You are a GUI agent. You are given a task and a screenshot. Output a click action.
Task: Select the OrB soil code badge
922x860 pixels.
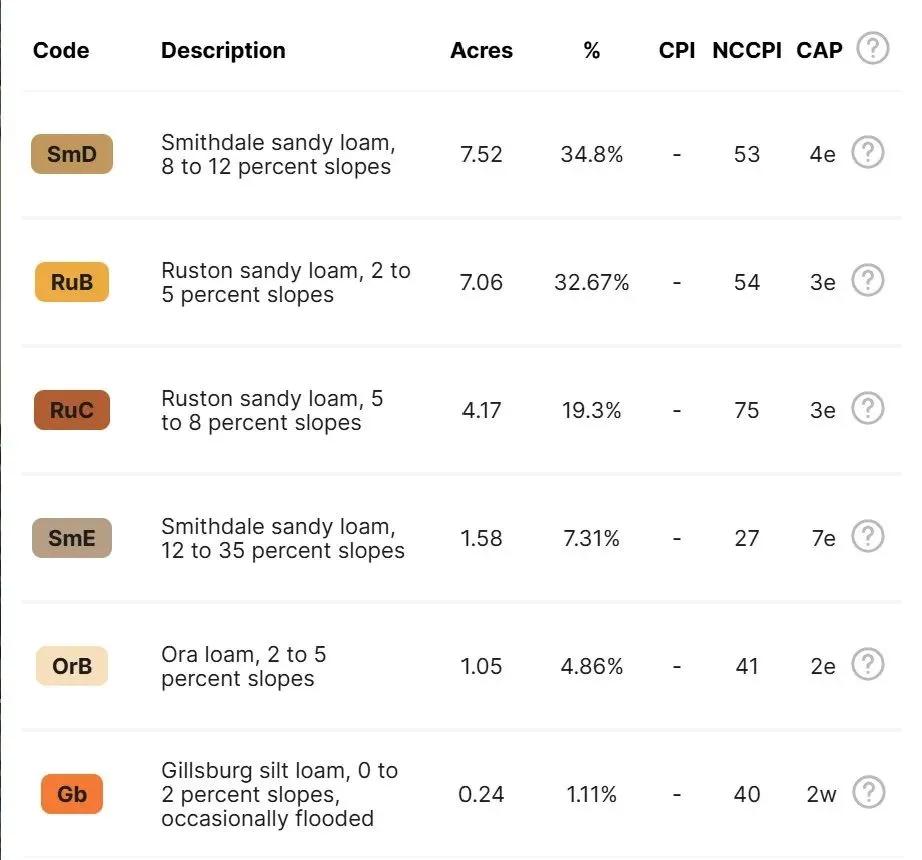click(x=72, y=666)
